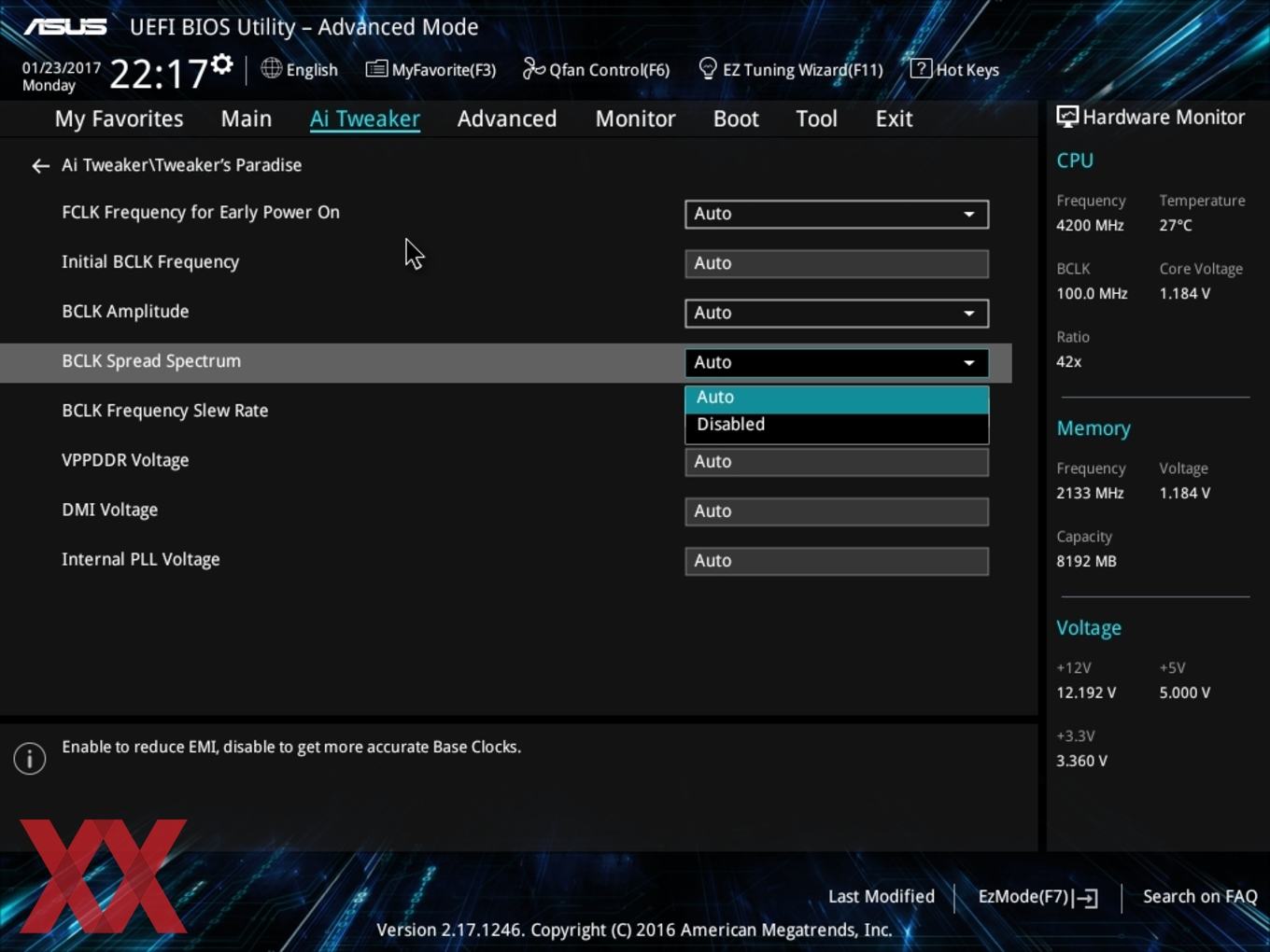Open My Favorites tab
Viewport: 1270px width, 952px height.
point(119,119)
